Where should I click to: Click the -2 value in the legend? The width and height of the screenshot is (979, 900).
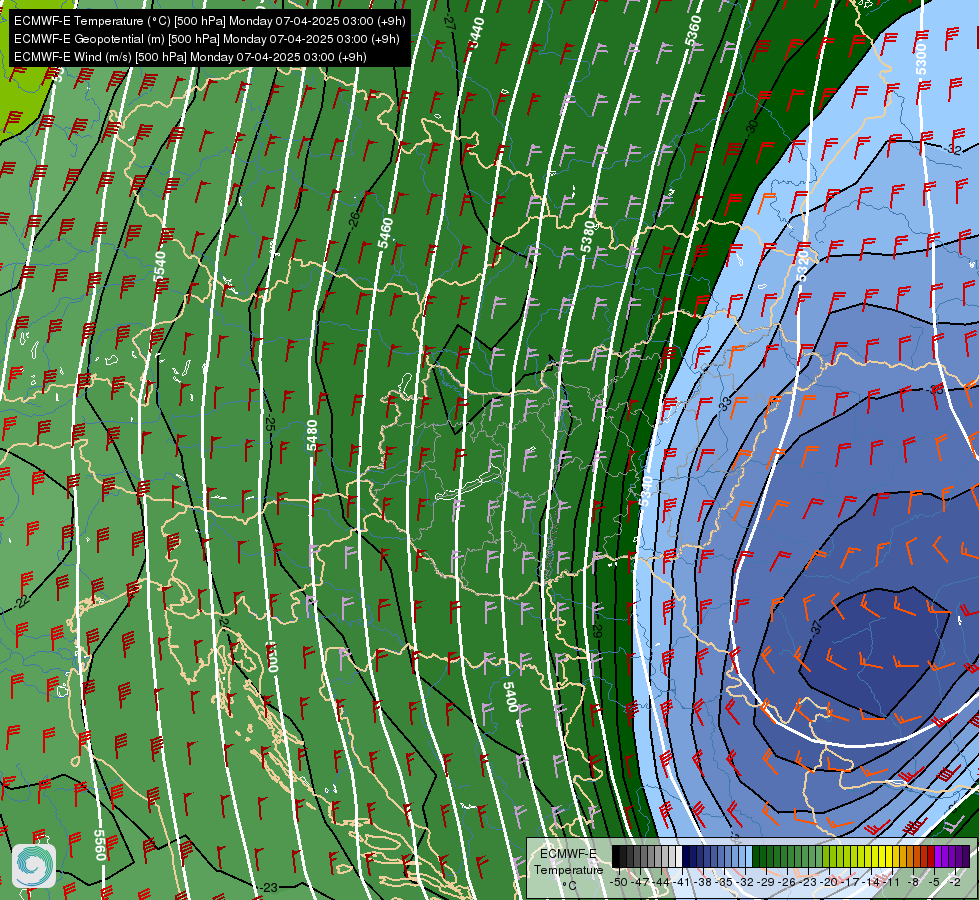click(x=955, y=883)
